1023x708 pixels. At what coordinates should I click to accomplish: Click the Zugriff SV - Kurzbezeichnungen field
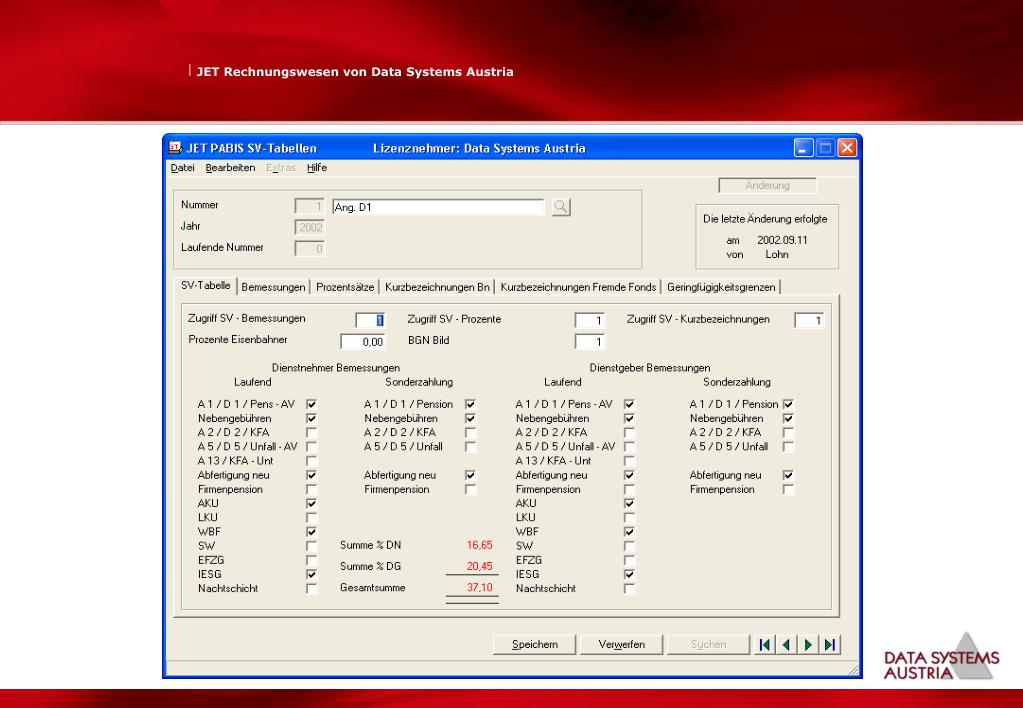point(809,320)
